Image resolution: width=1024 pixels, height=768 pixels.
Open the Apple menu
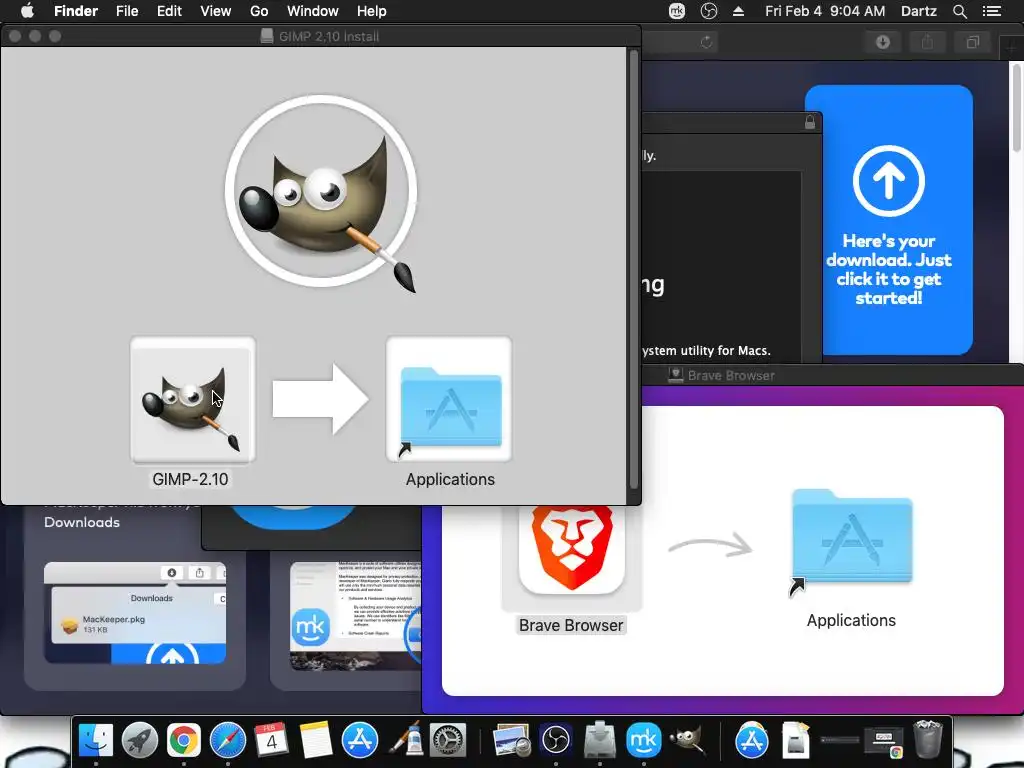tap(27, 11)
